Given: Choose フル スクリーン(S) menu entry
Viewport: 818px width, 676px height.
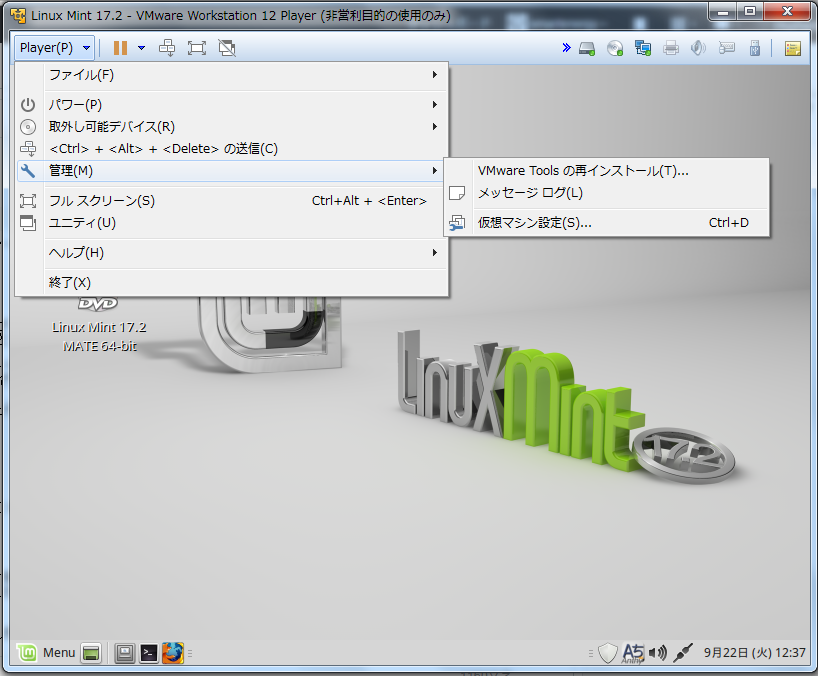Looking at the screenshot, I should [x=232, y=201].
